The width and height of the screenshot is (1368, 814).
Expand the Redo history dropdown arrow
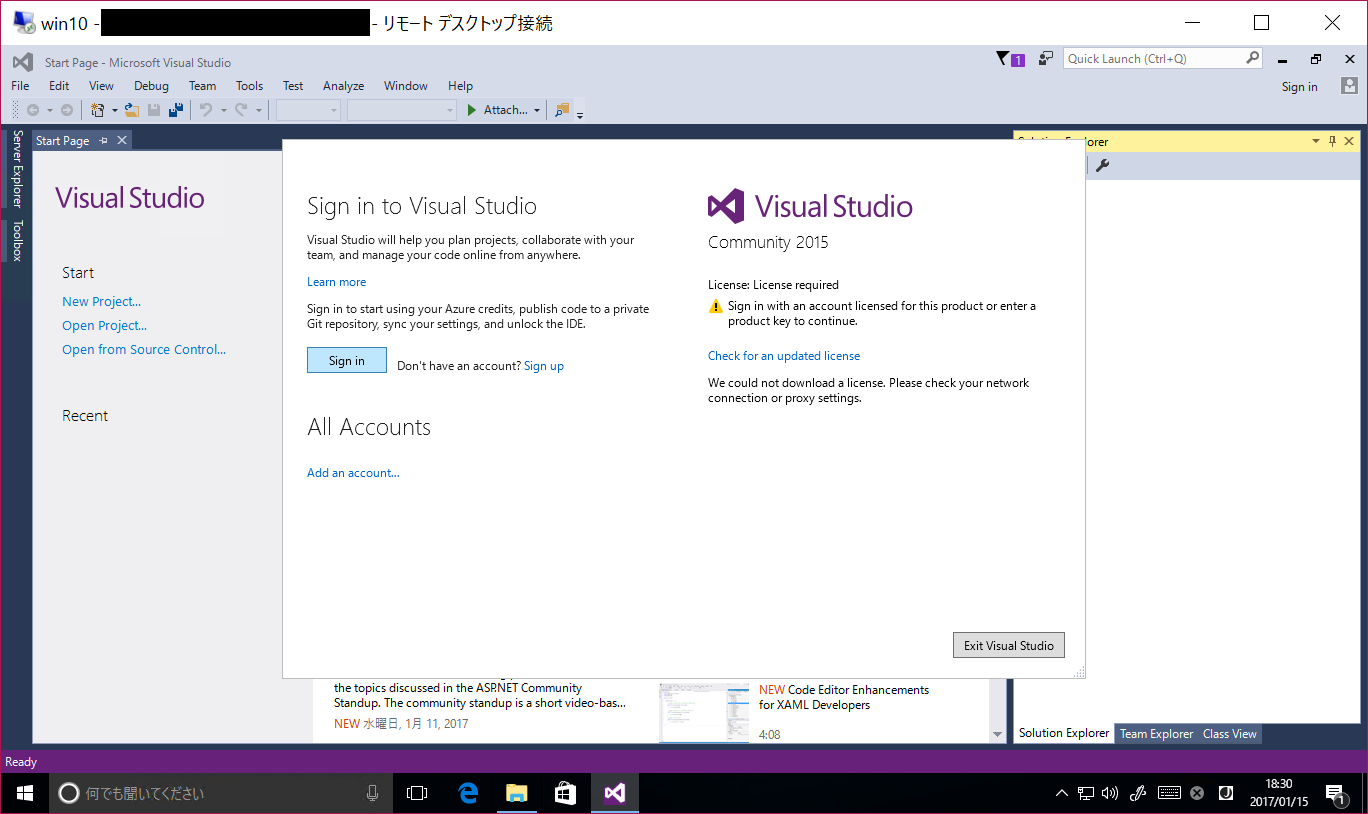[x=259, y=110]
